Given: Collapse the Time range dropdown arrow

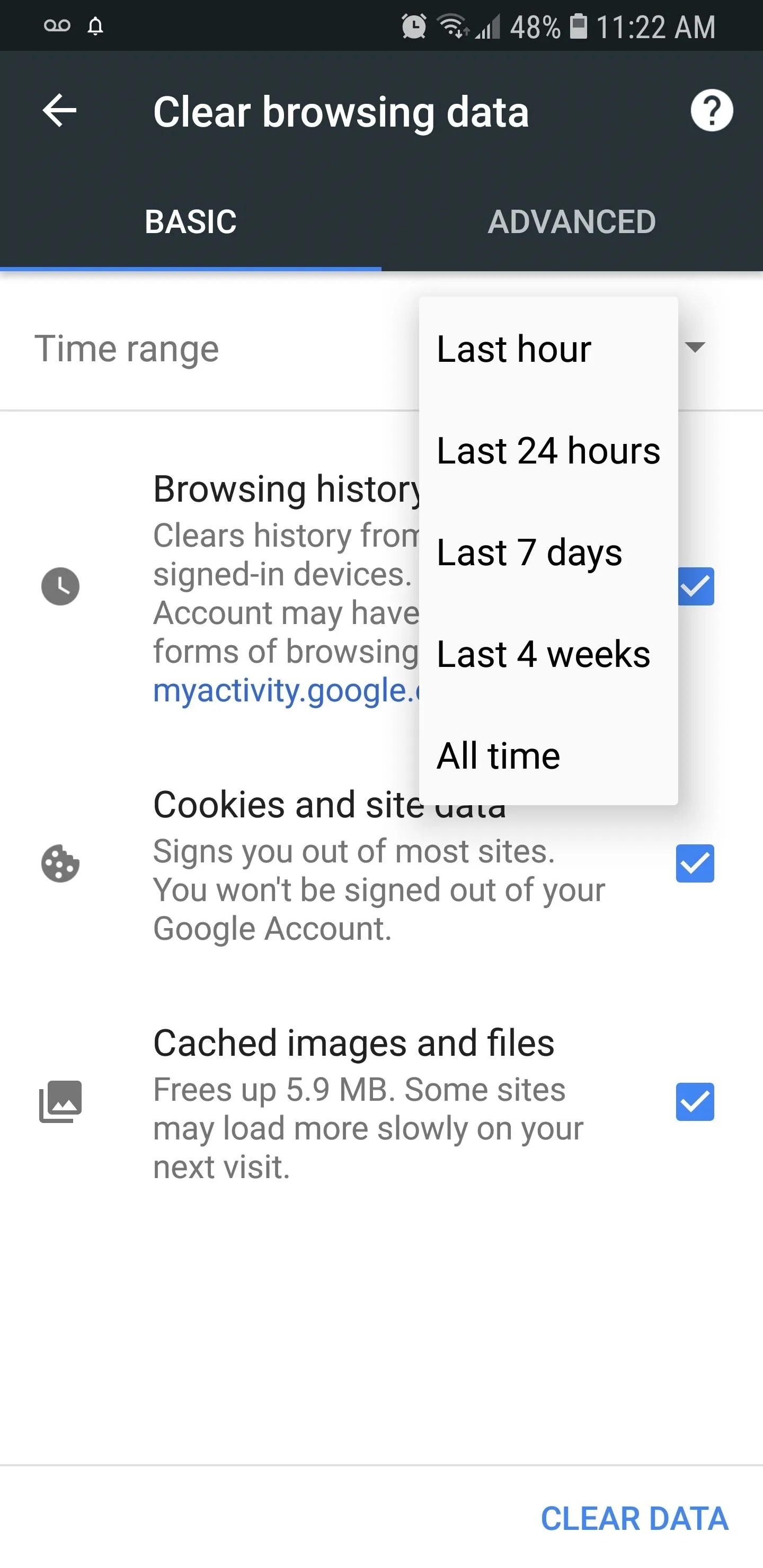Looking at the screenshot, I should [x=695, y=347].
